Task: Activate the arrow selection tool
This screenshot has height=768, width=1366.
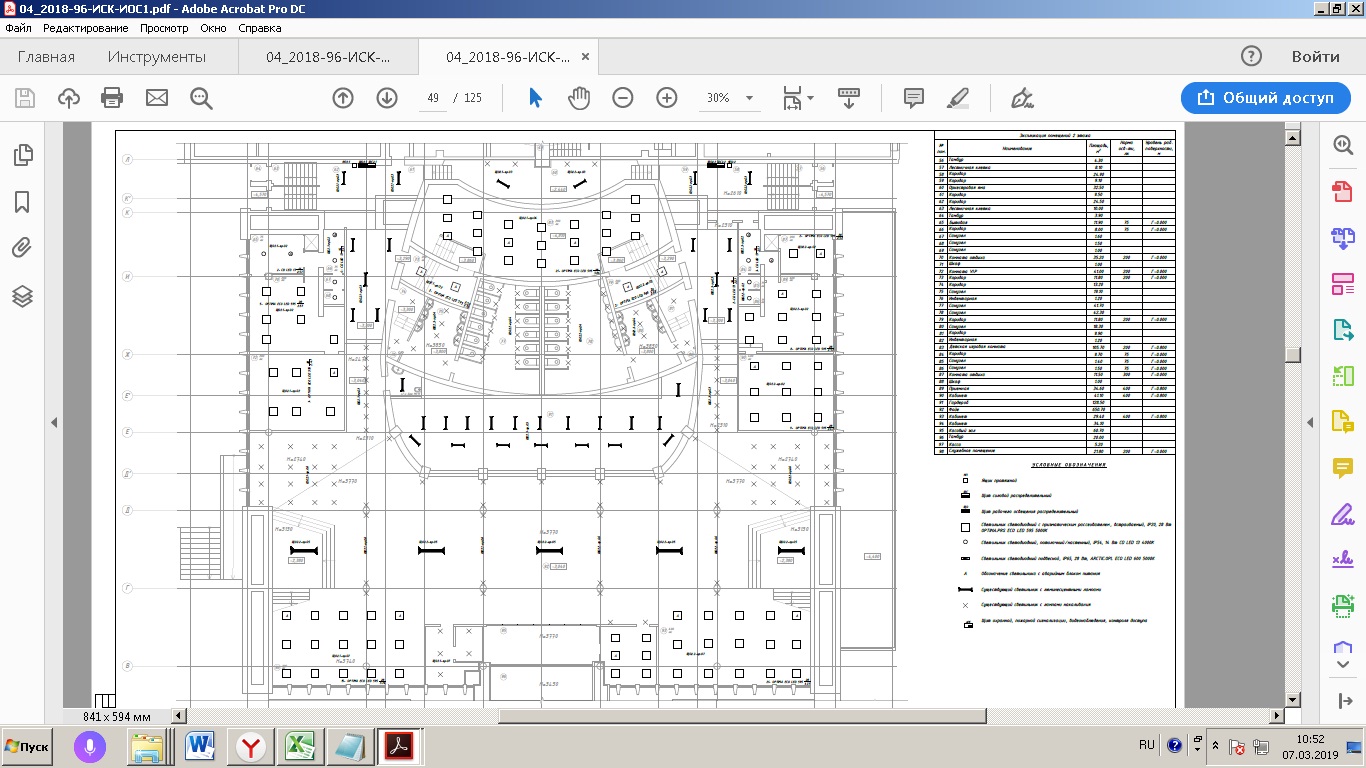Action: pos(535,98)
